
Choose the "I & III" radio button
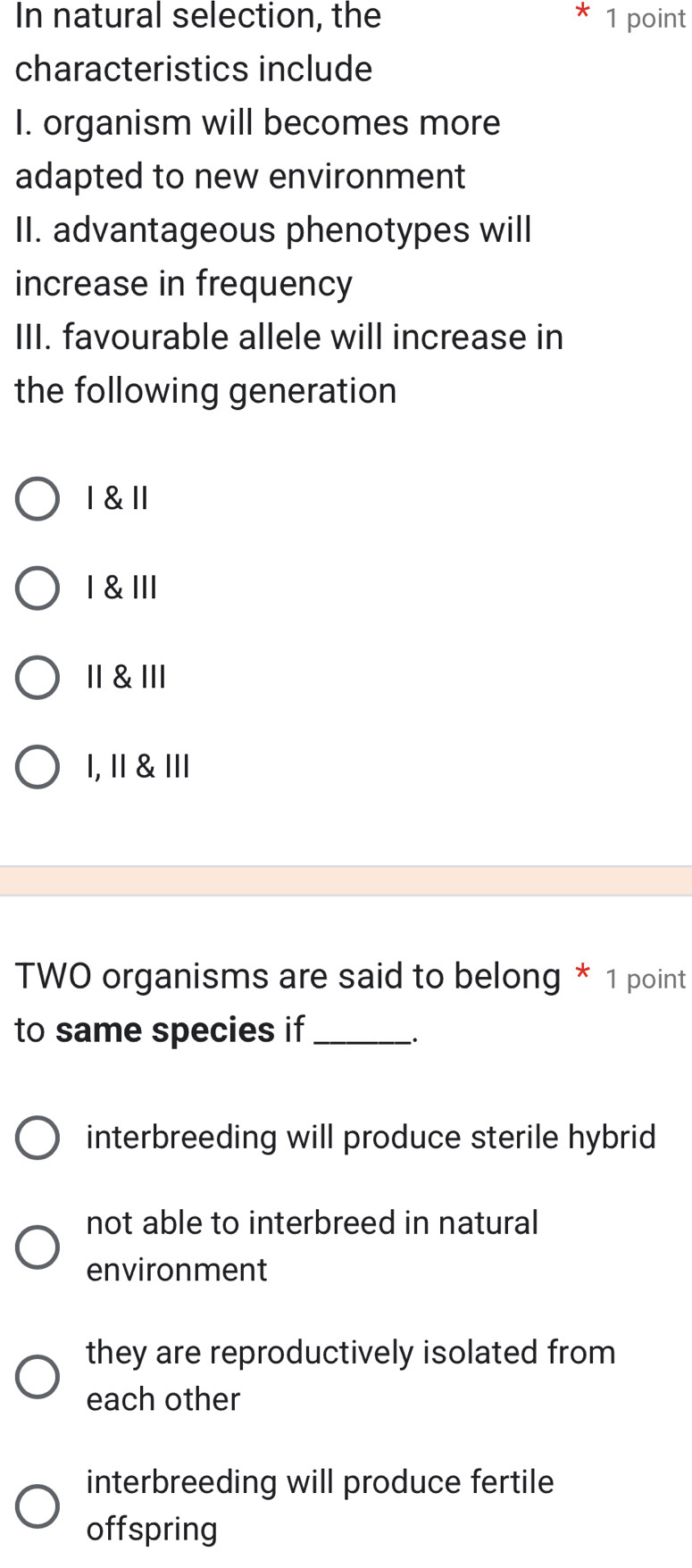pyautogui.click(x=37, y=588)
